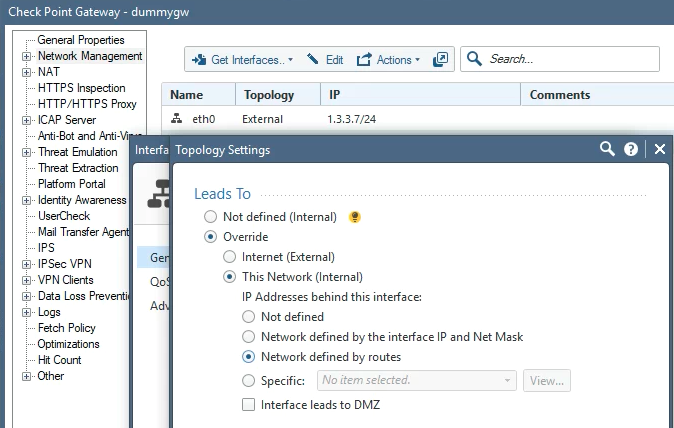Open Mail Transfer Agent in the tree
This screenshot has width=674, height=428.
pos(83,232)
